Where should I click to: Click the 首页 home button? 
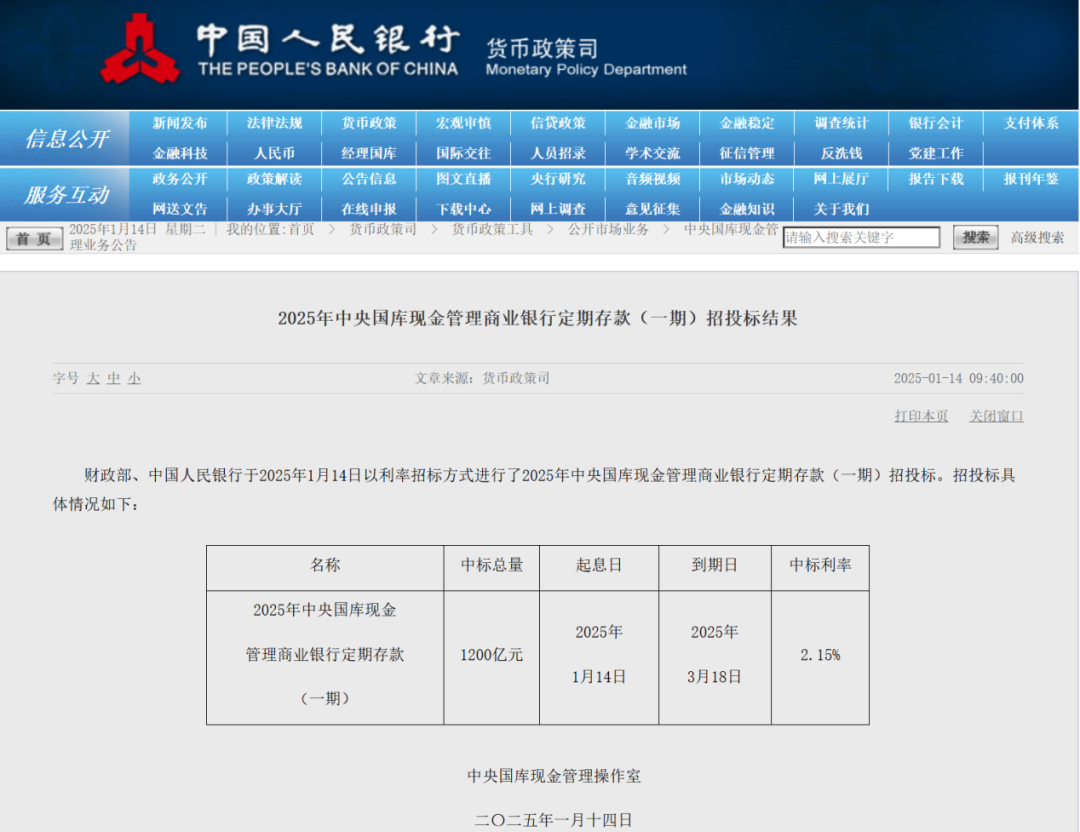tap(34, 238)
